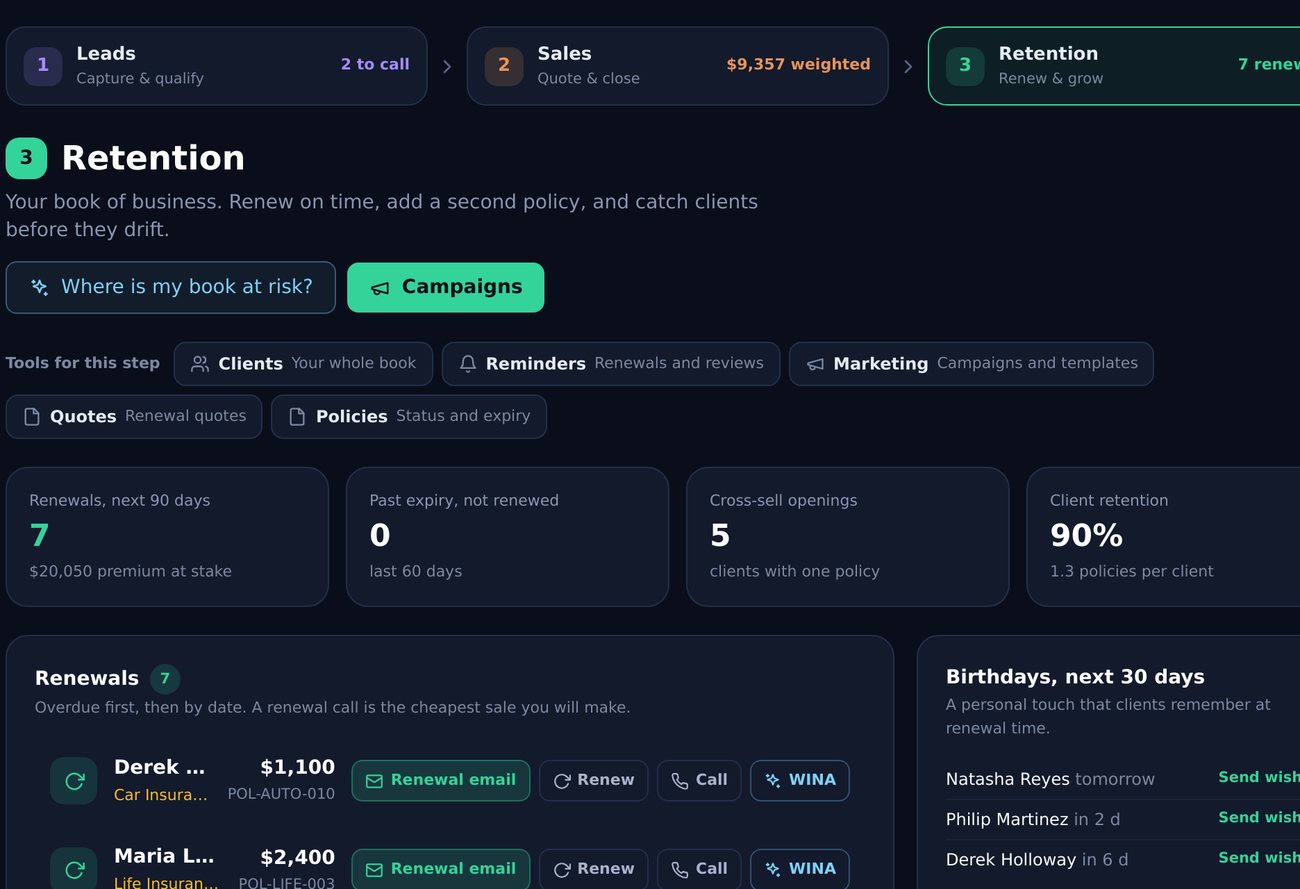1300x889 pixels.
Task: Click envelope icon in POL-AUTO-010 Renewal email button
Action: pyautogui.click(x=374, y=781)
